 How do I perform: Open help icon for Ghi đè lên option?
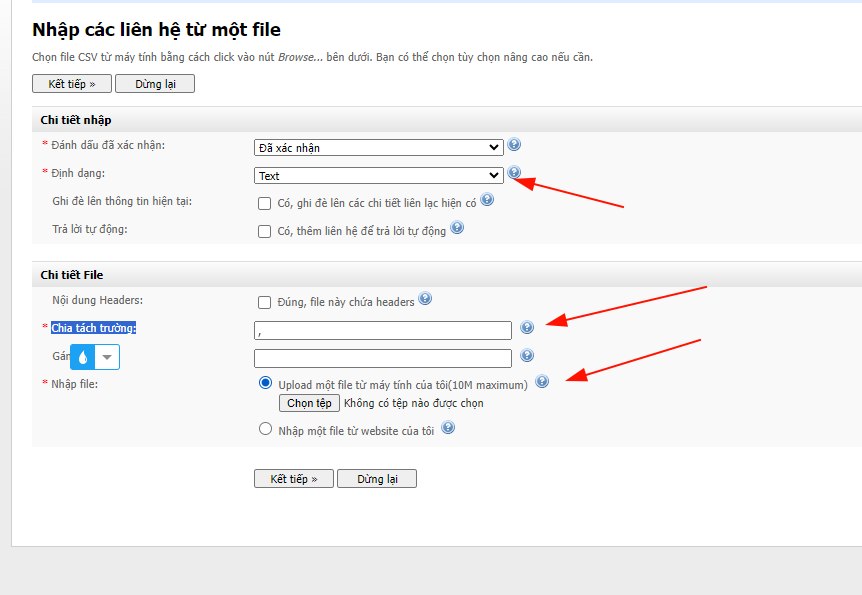(487, 200)
